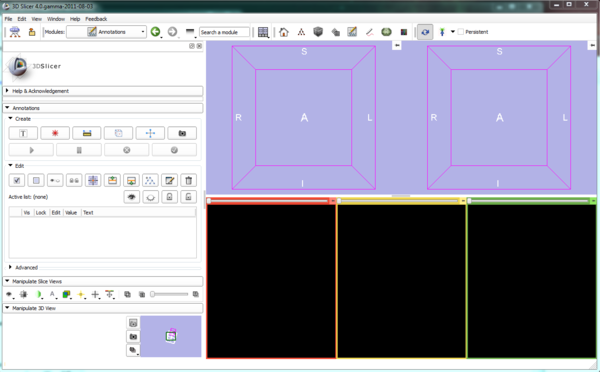Unselect all annotations with empty box icon

pos(36,180)
